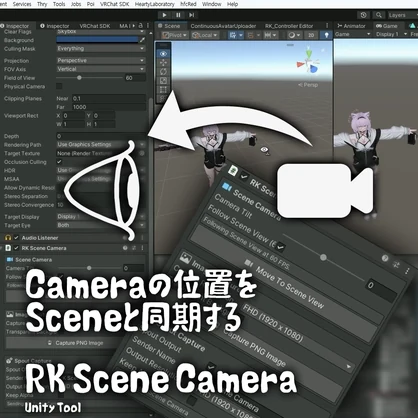The height and width of the screenshot is (418, 418).
Task: Open the VRChat SDK menu in the menu bar
Action: tap(114, 4)
